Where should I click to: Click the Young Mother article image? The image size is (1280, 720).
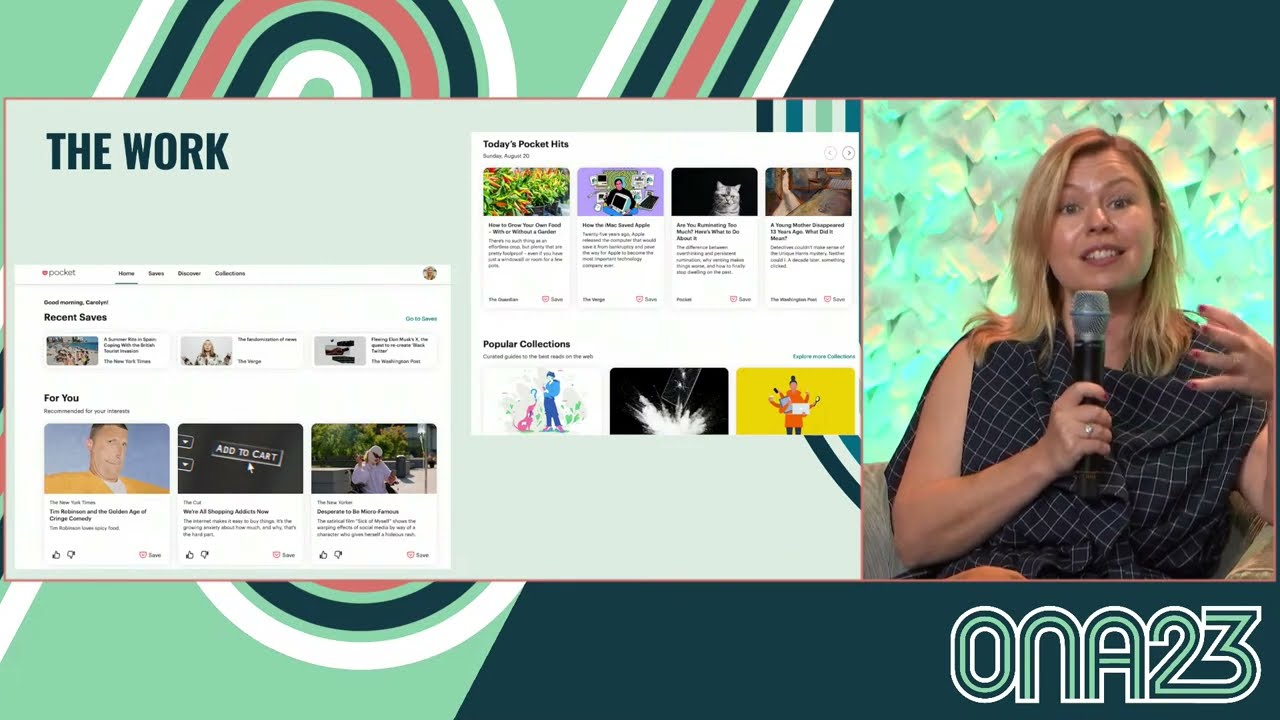(x=808, y=192)
